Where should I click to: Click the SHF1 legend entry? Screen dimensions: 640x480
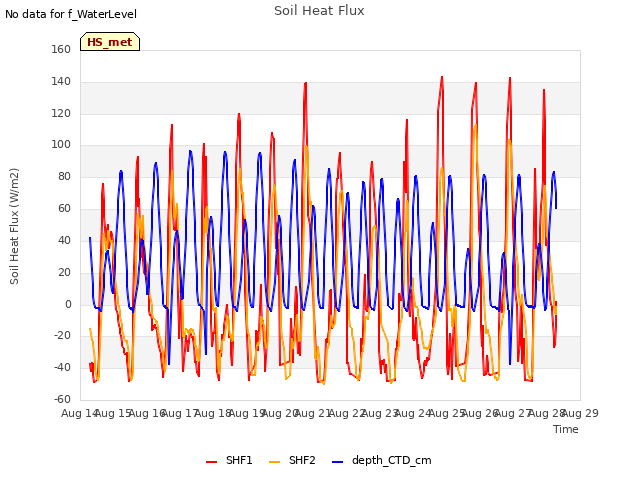(229, 461)
